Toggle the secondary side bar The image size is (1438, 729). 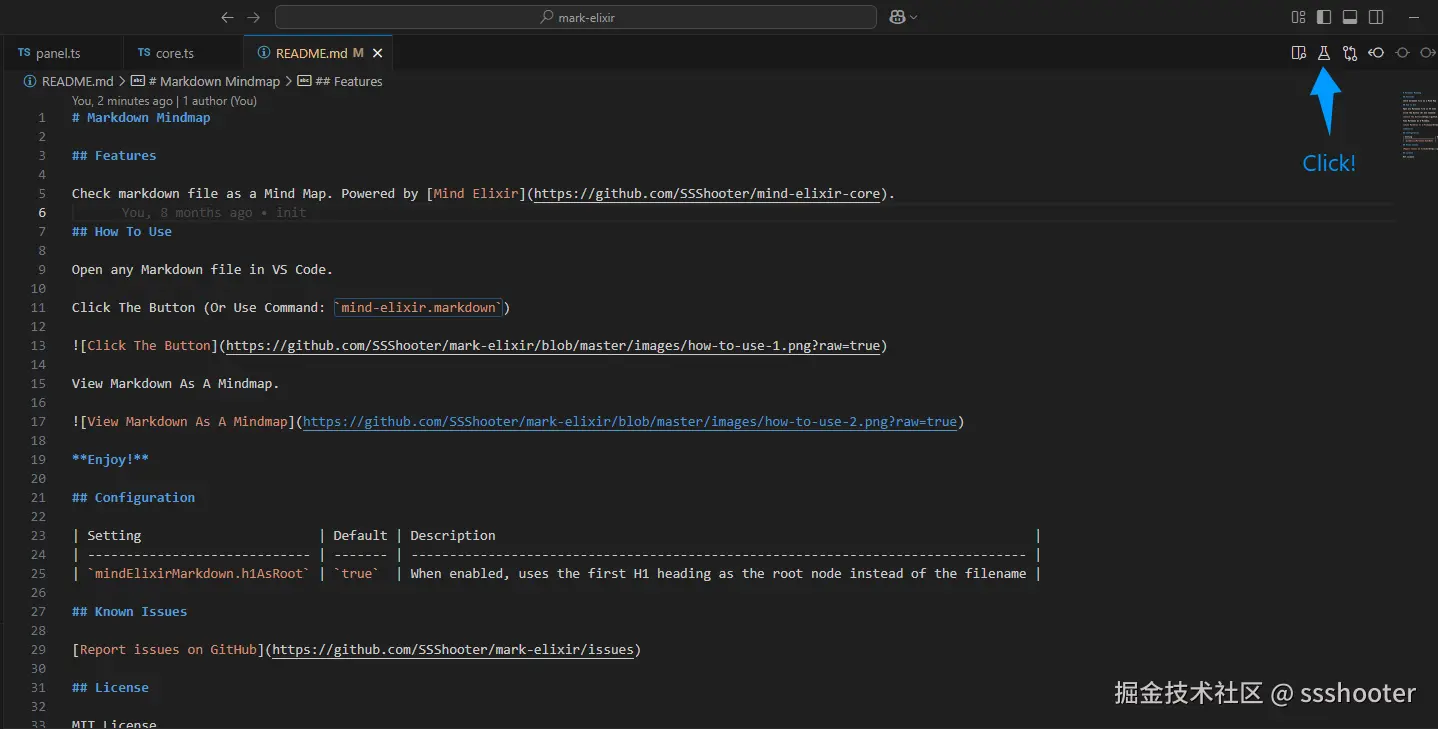[1376, 17]
